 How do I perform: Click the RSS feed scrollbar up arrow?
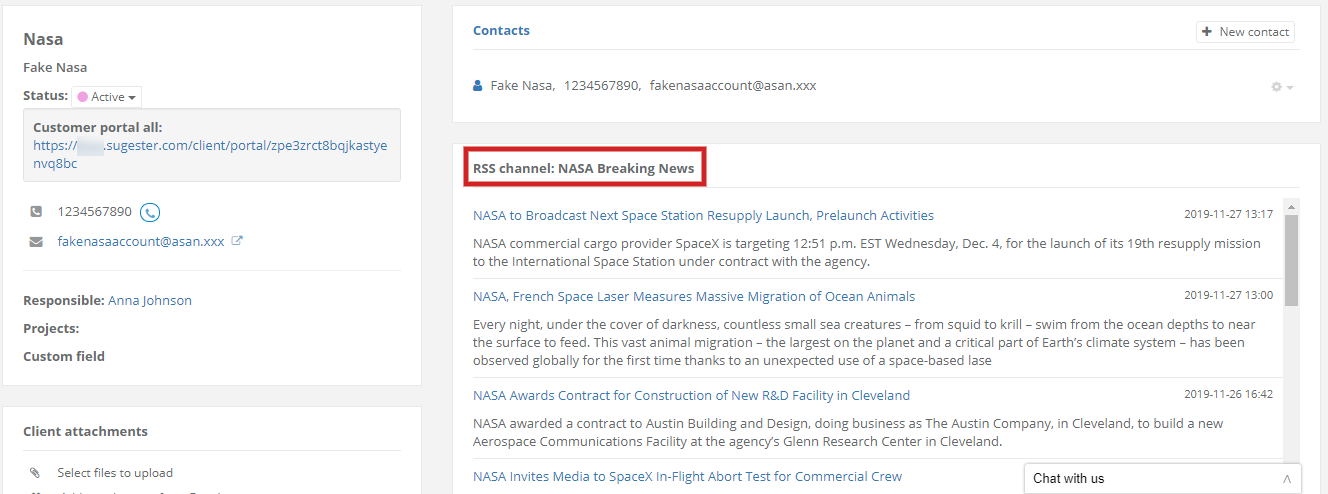pos(1291,208)
